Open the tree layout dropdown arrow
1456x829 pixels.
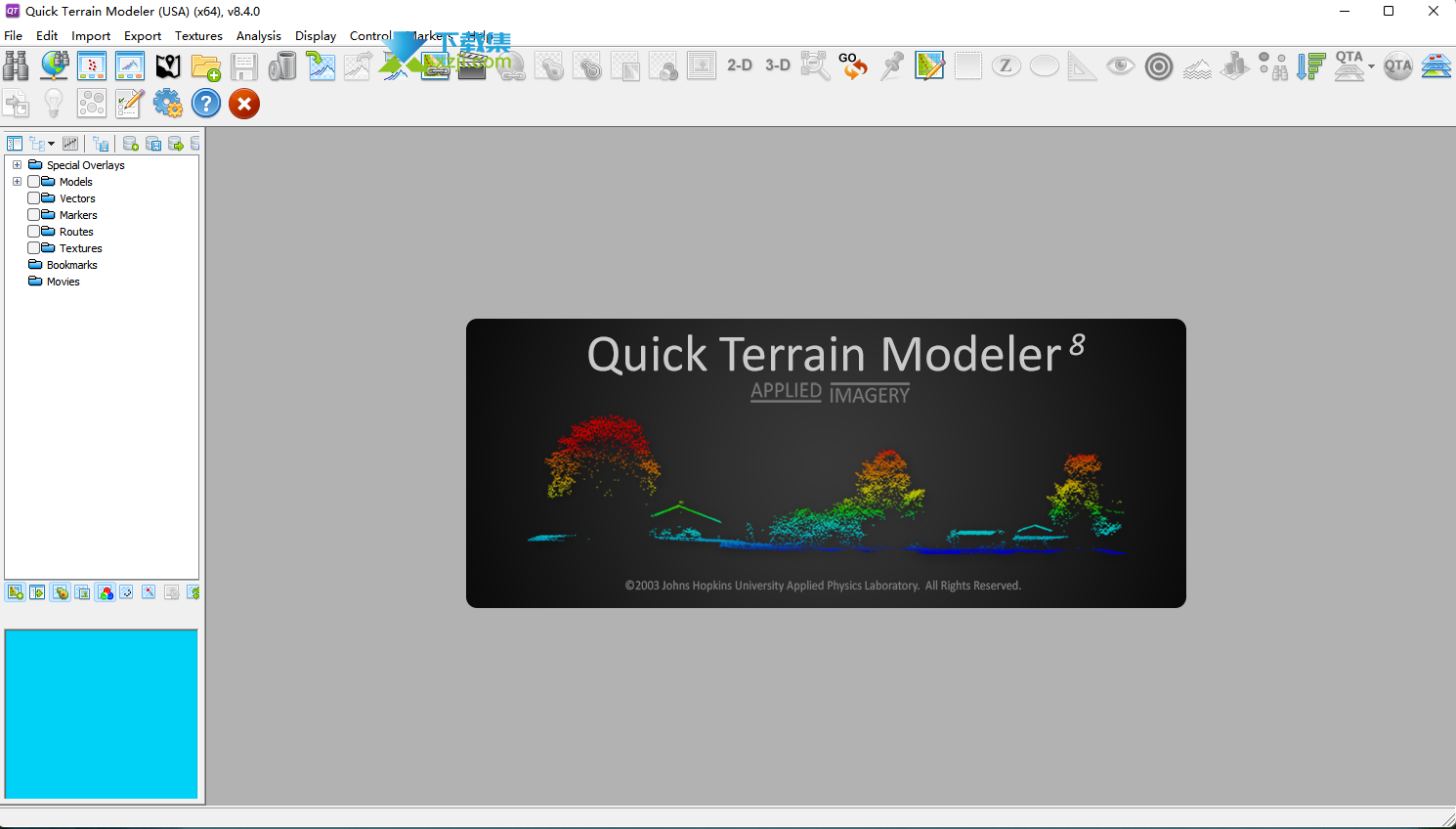tap(51, 144)
